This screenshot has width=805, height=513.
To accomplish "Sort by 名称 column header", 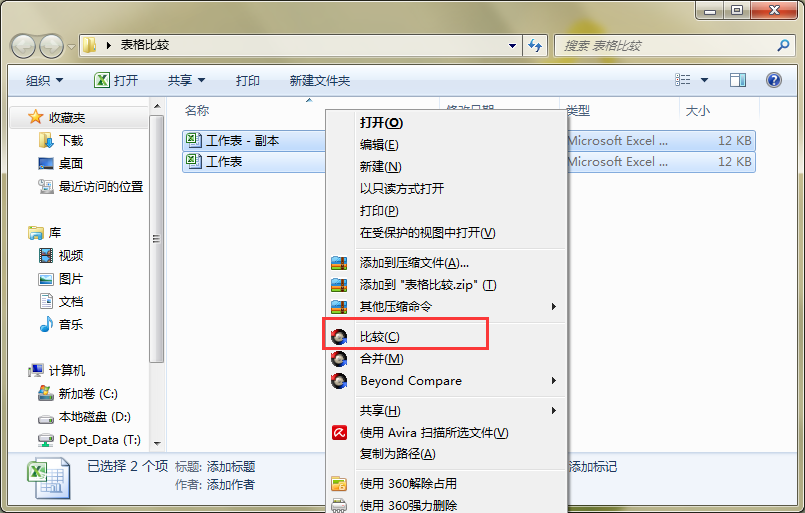I will click(197, 110).
